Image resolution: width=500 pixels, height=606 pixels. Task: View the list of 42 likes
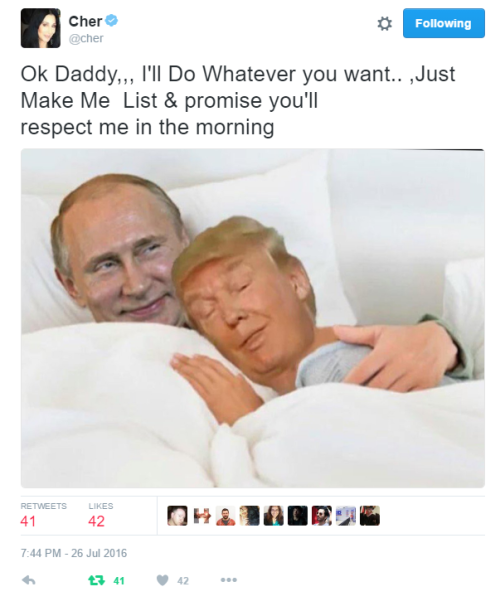[100, 515]
